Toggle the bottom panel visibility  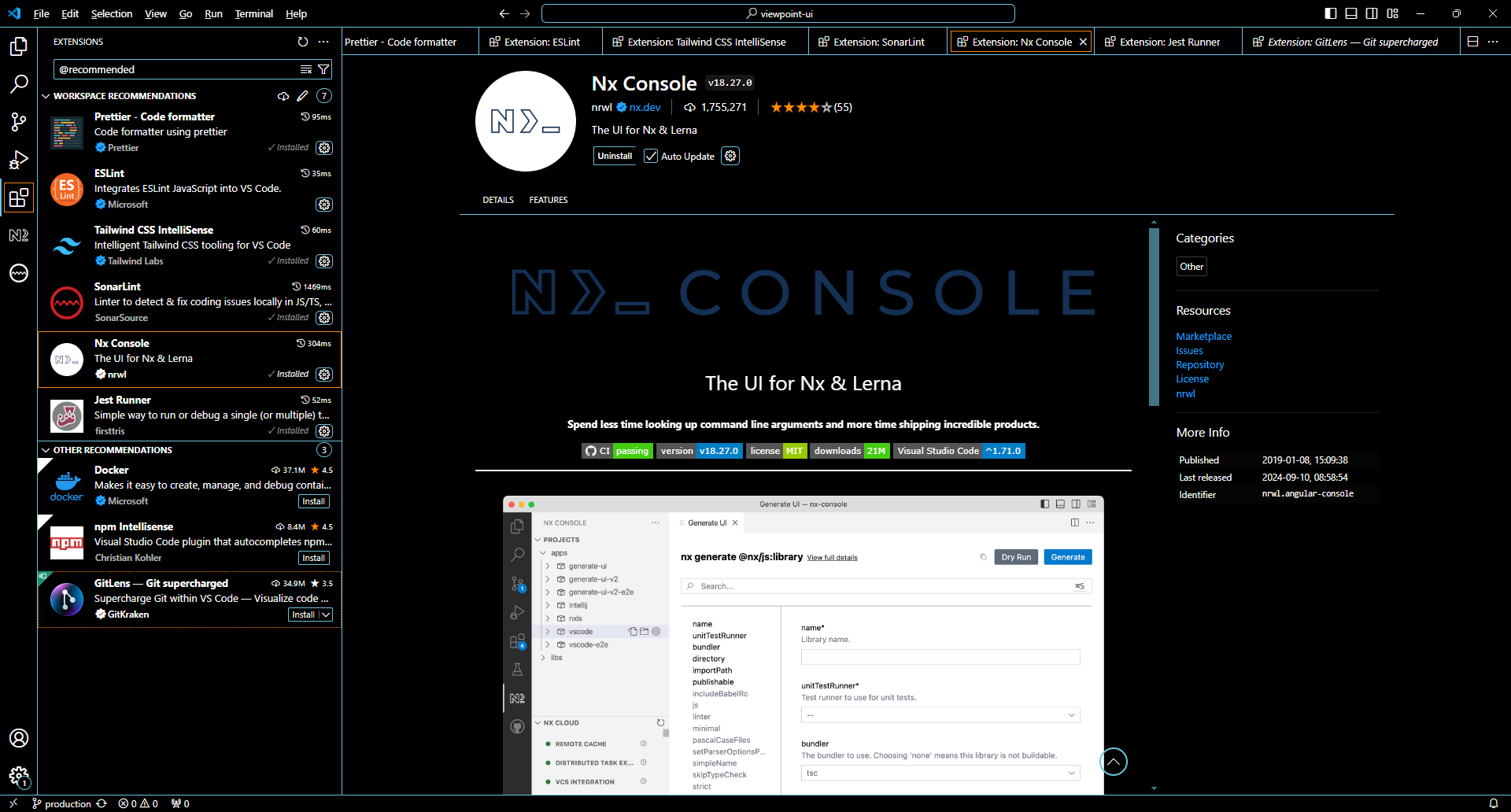tap(1351, 13)
